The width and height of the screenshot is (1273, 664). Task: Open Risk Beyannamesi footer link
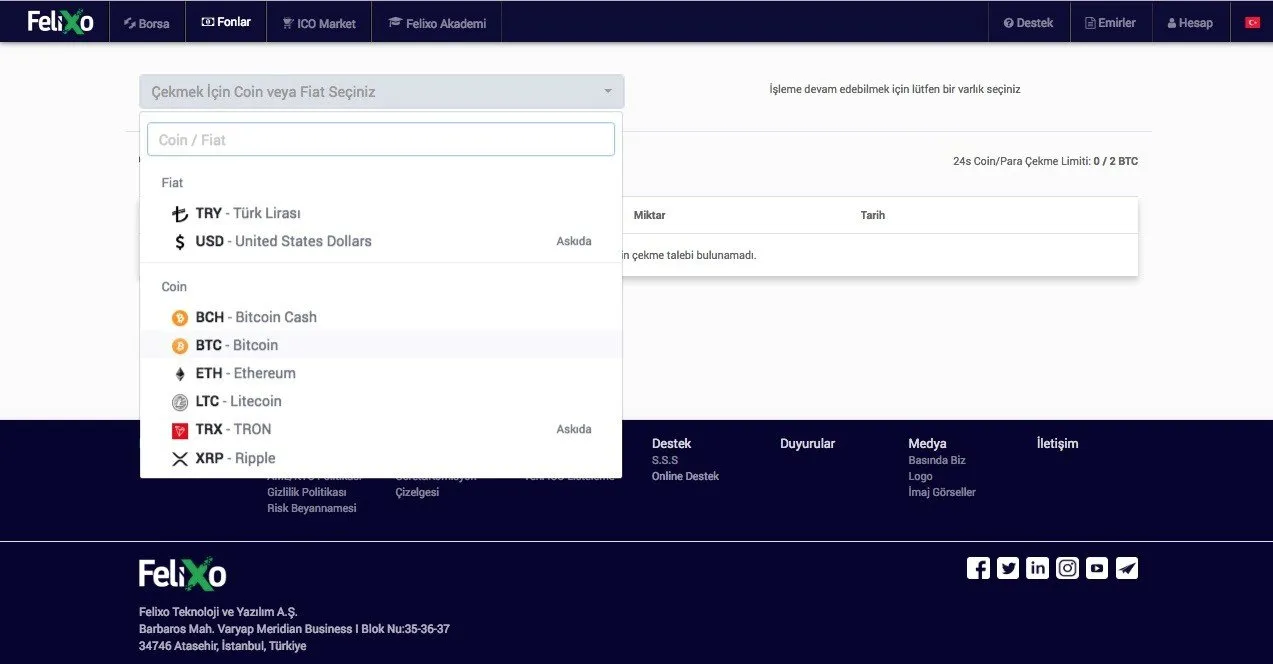[x=312, y=508]
